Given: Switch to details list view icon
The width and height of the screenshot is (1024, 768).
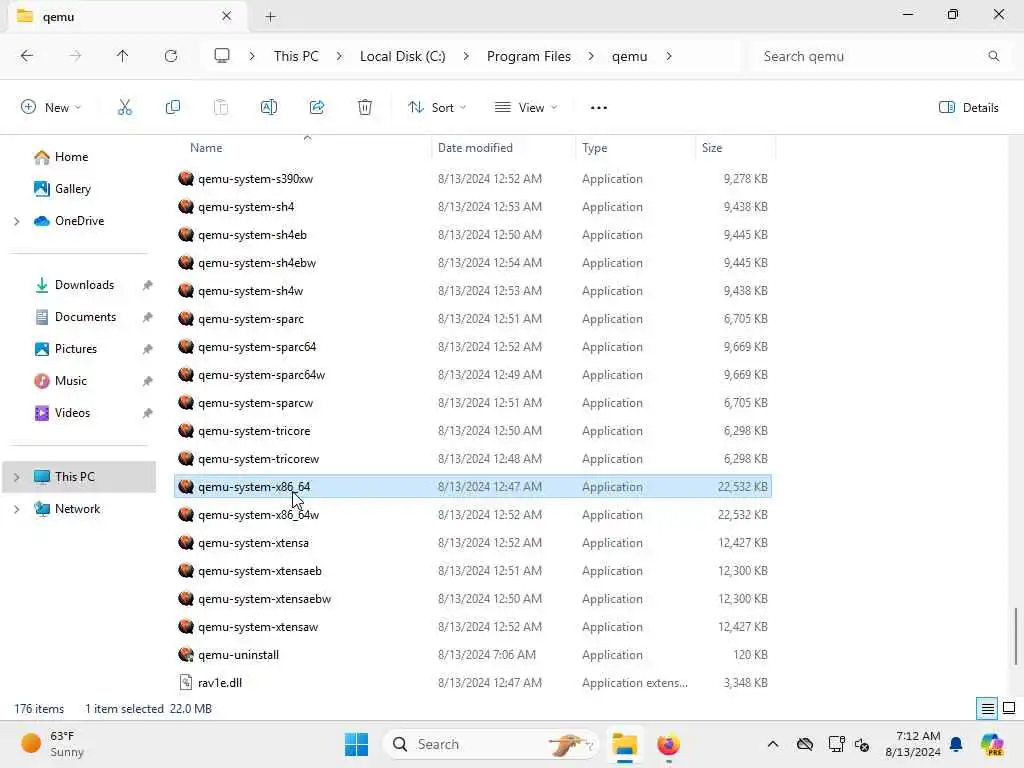Looking at the screenshot, I should 987,709.
